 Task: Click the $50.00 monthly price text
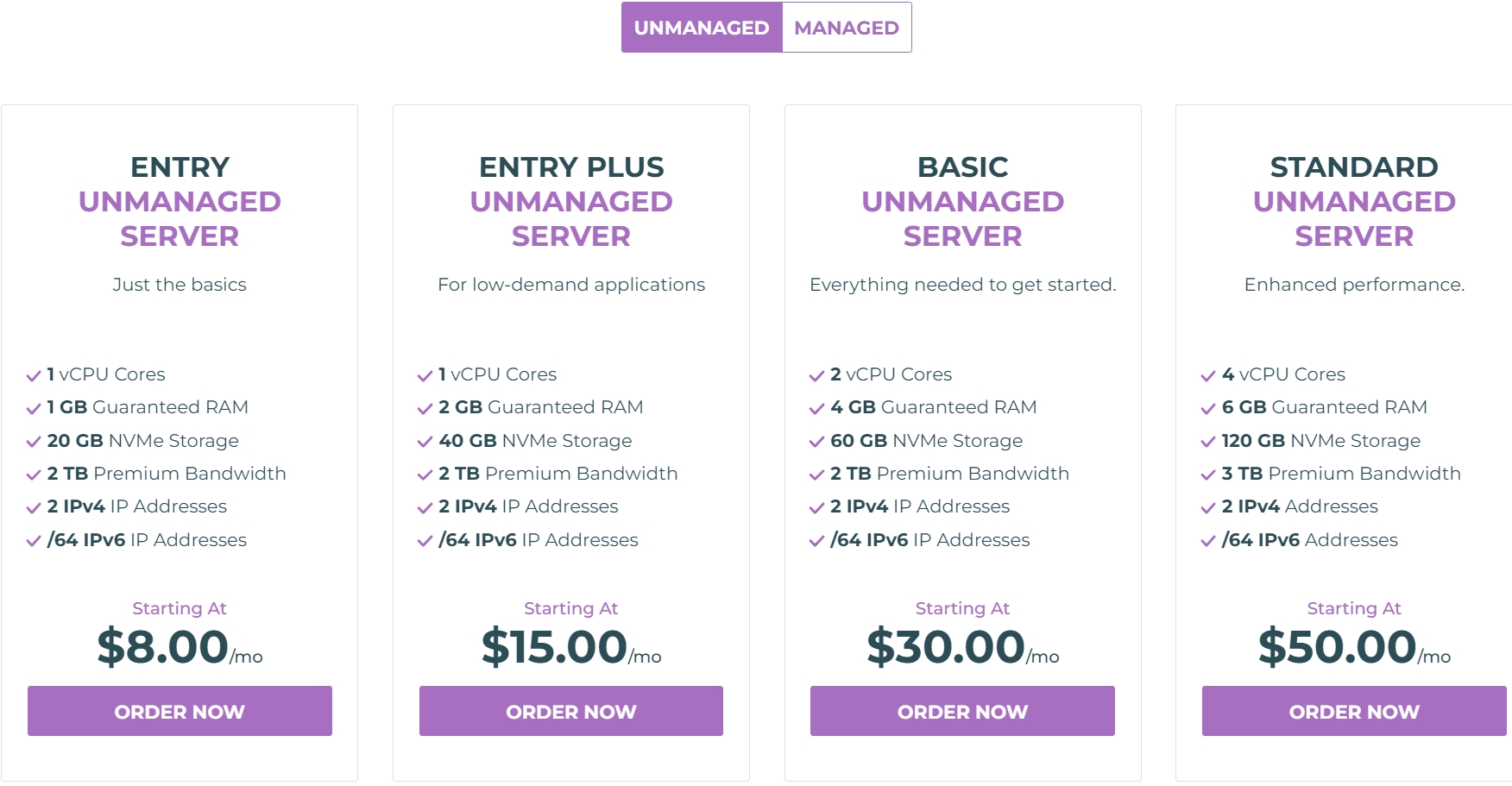(x=1337, y=646)
